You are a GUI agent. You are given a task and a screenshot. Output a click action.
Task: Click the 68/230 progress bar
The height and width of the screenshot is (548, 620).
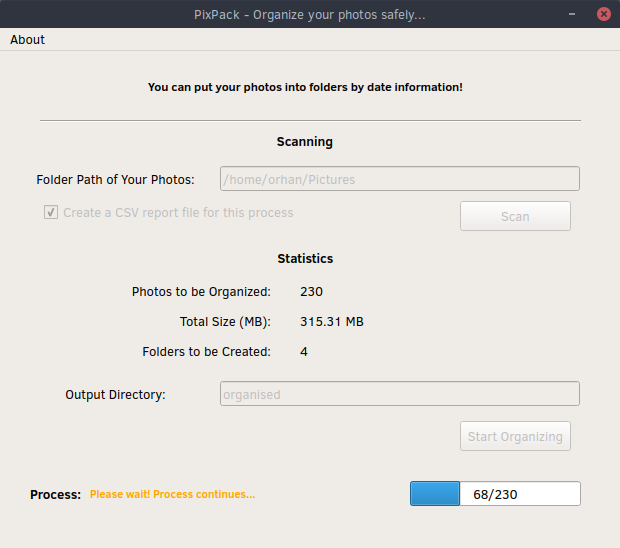(x=495, y=494)
